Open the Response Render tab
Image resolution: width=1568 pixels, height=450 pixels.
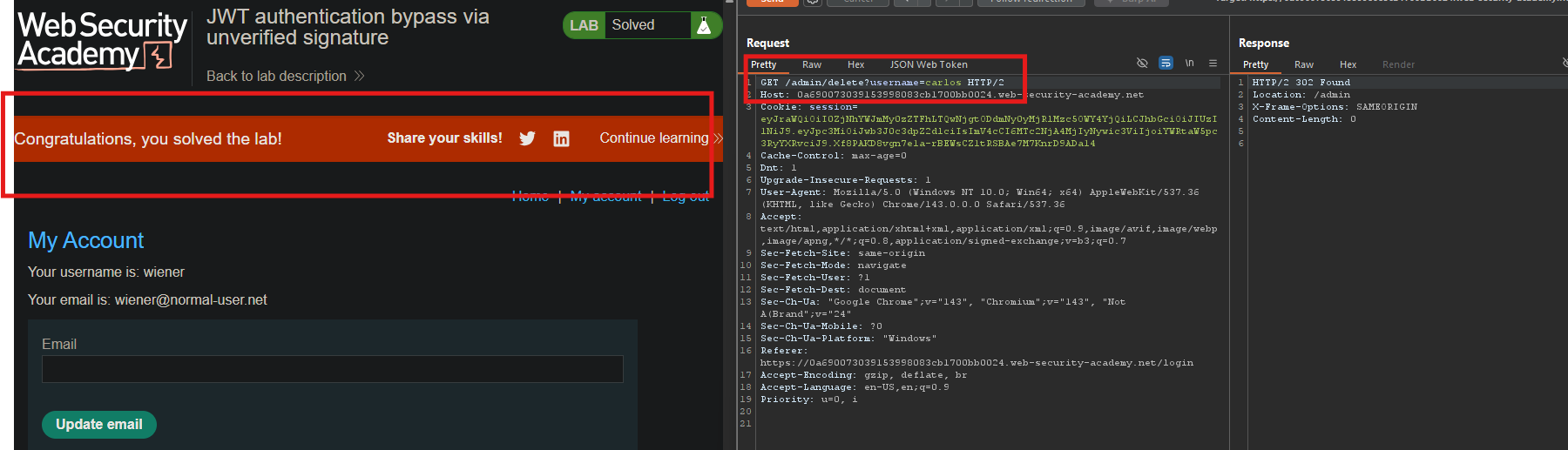pyautogui.click(x=1398, y=64)
